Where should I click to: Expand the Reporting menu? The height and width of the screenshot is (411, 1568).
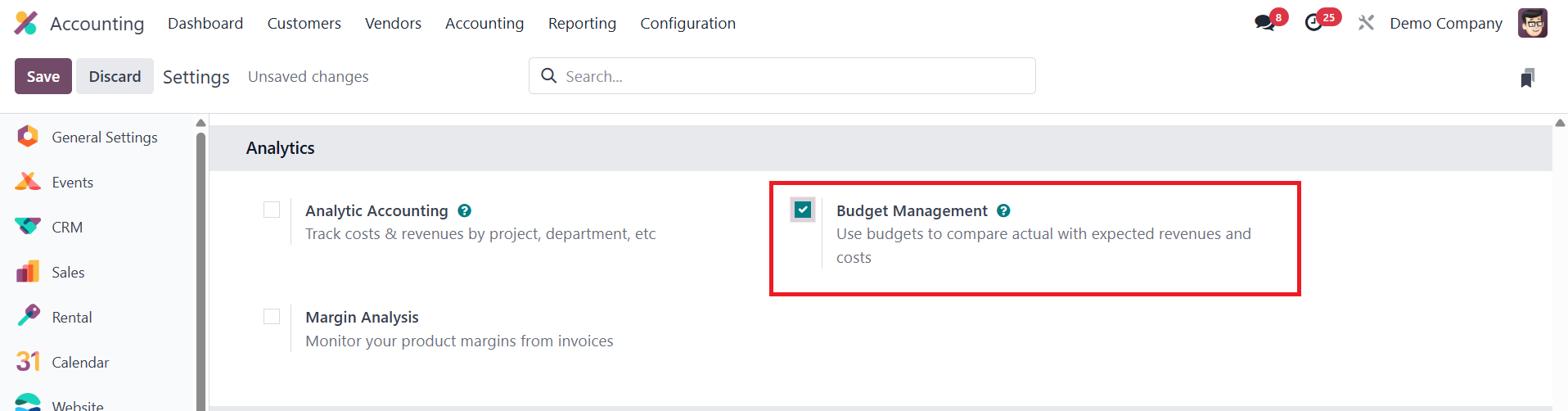coord(582,24)
